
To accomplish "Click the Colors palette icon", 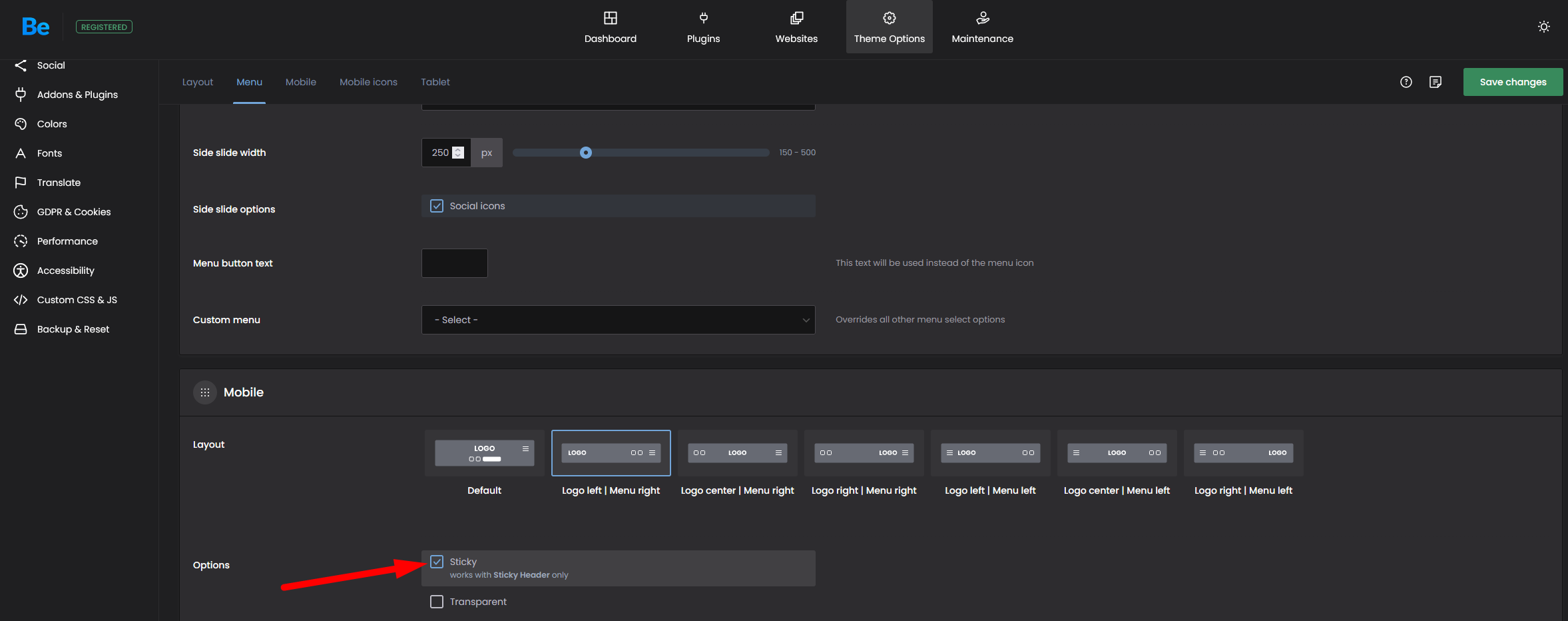I will click(21, 124).
